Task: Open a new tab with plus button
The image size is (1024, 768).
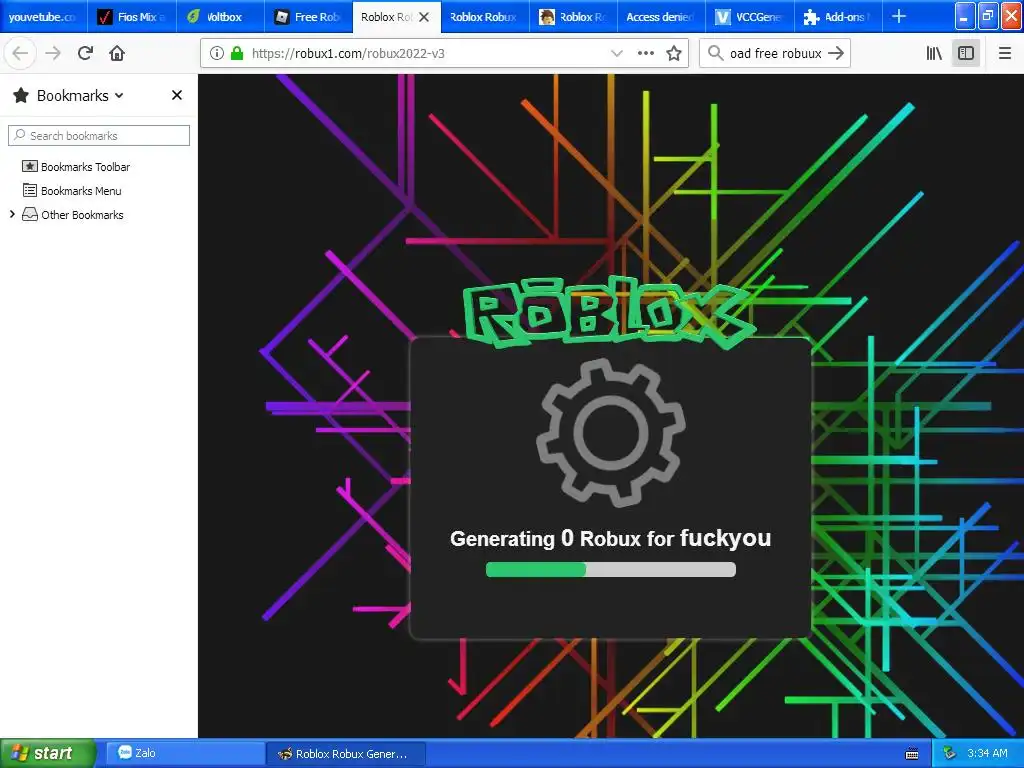Action: tap(899, 16)
